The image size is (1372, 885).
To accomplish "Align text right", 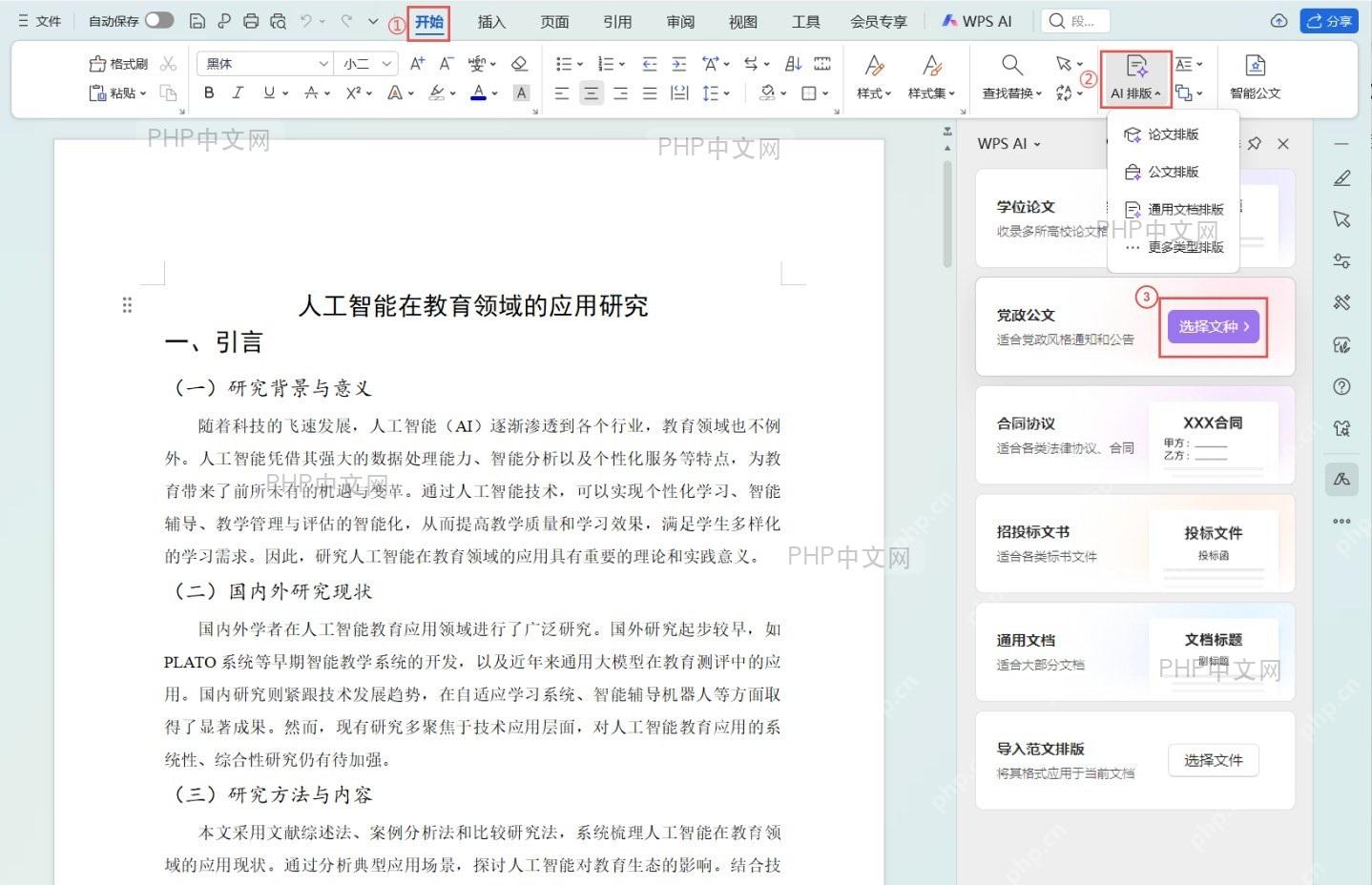I will 621,93.
